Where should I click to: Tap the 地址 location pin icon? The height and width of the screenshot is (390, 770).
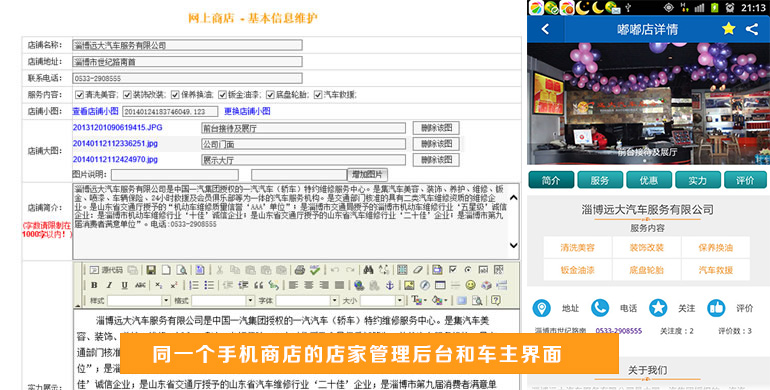point(541,308)
